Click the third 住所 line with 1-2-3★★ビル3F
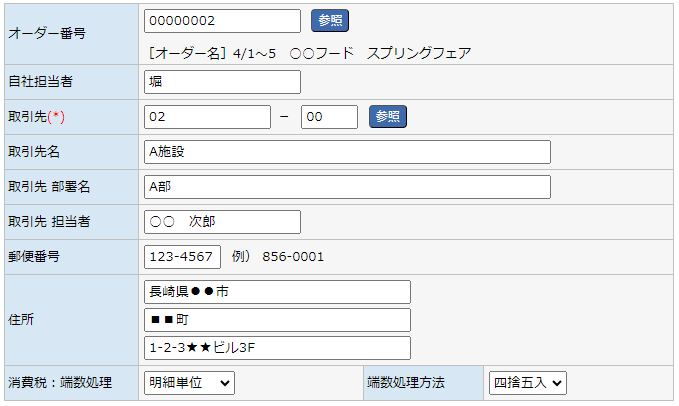The height and width of the screenshot is (406, 679). (x=277, y=348)
